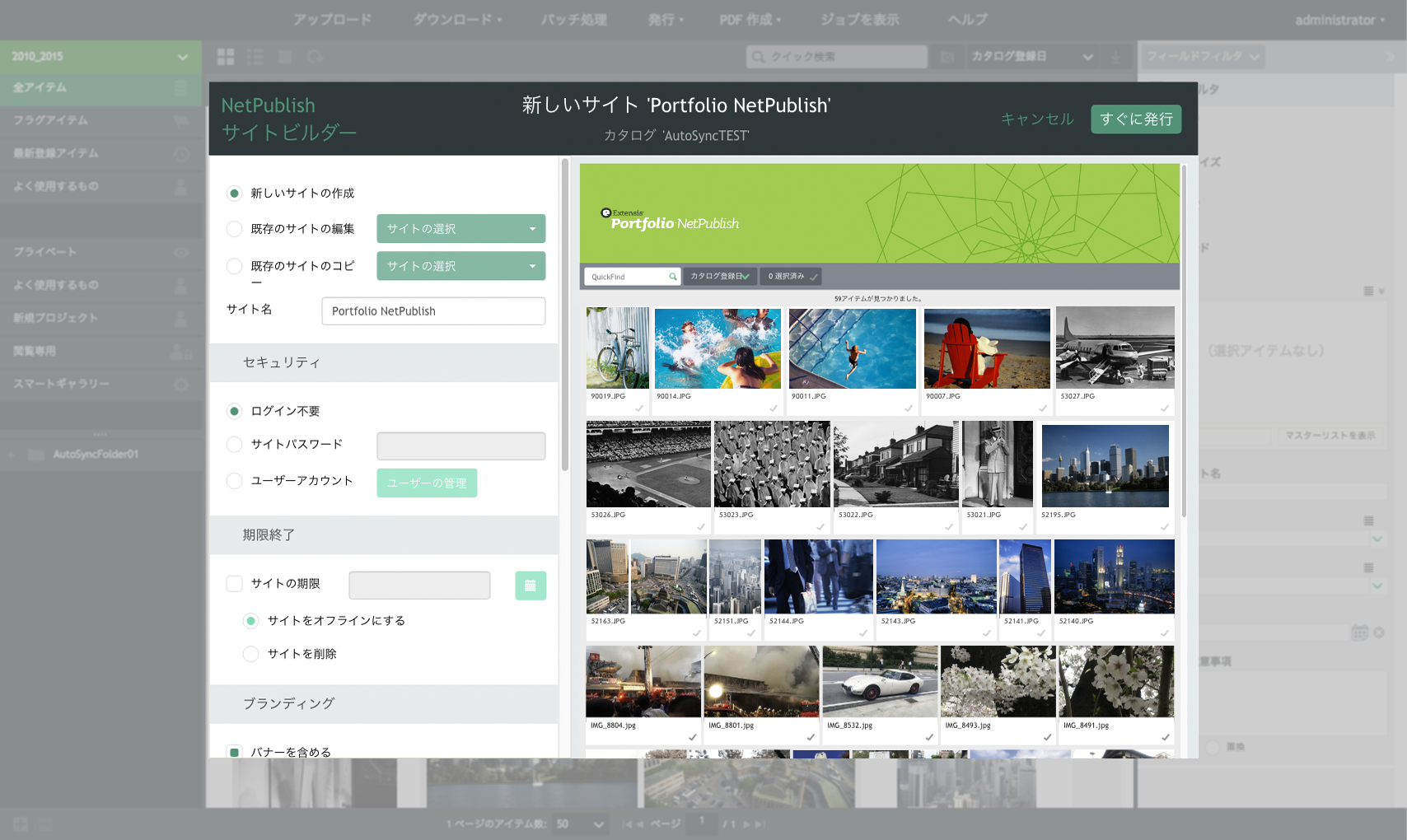Open site selector dropdown for editing existing site
Image resolution: width=1407 pixels, height=840 pixels.
point(461,229)
